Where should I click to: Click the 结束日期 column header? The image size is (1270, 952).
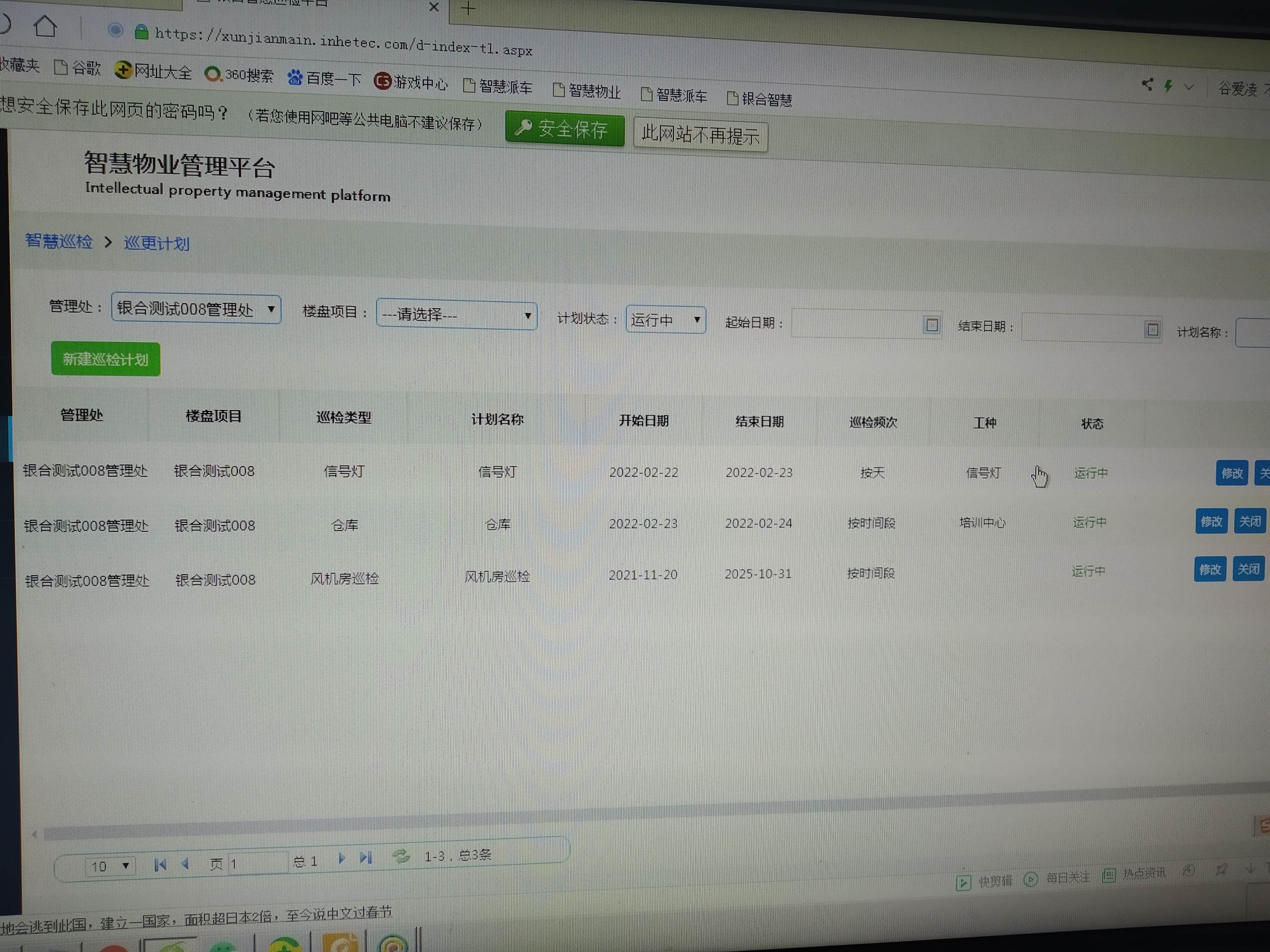(x=759, y=422)
